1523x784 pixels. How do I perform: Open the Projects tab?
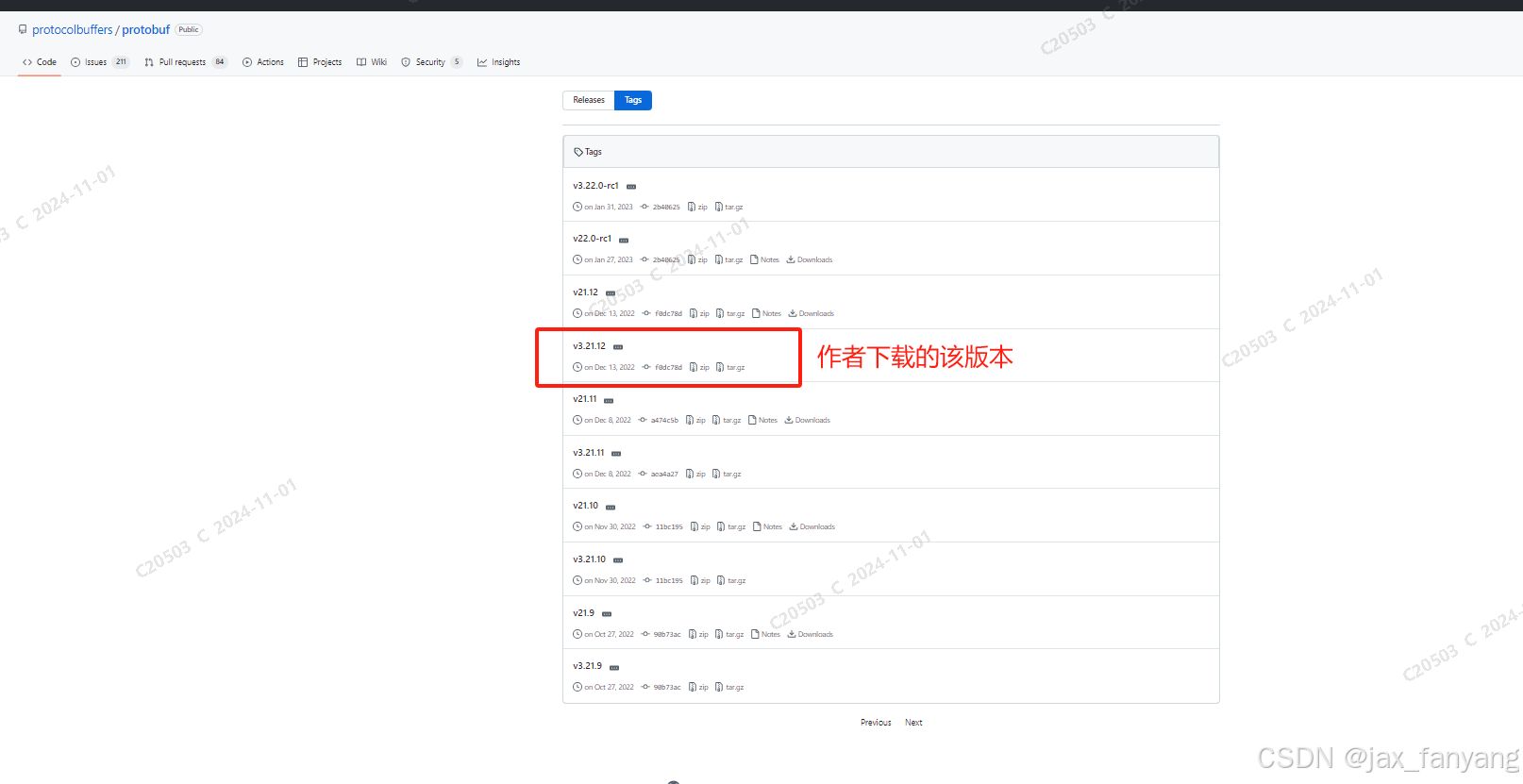click(320, 62)
